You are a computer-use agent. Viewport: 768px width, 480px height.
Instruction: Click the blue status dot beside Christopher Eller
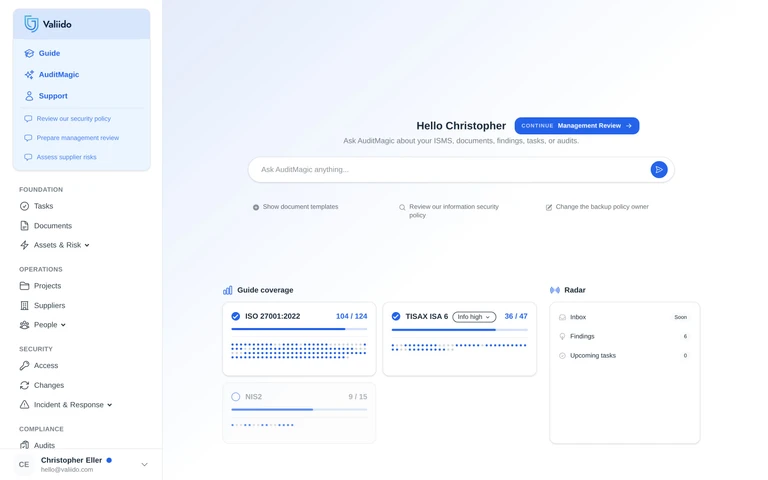(109, 460)
